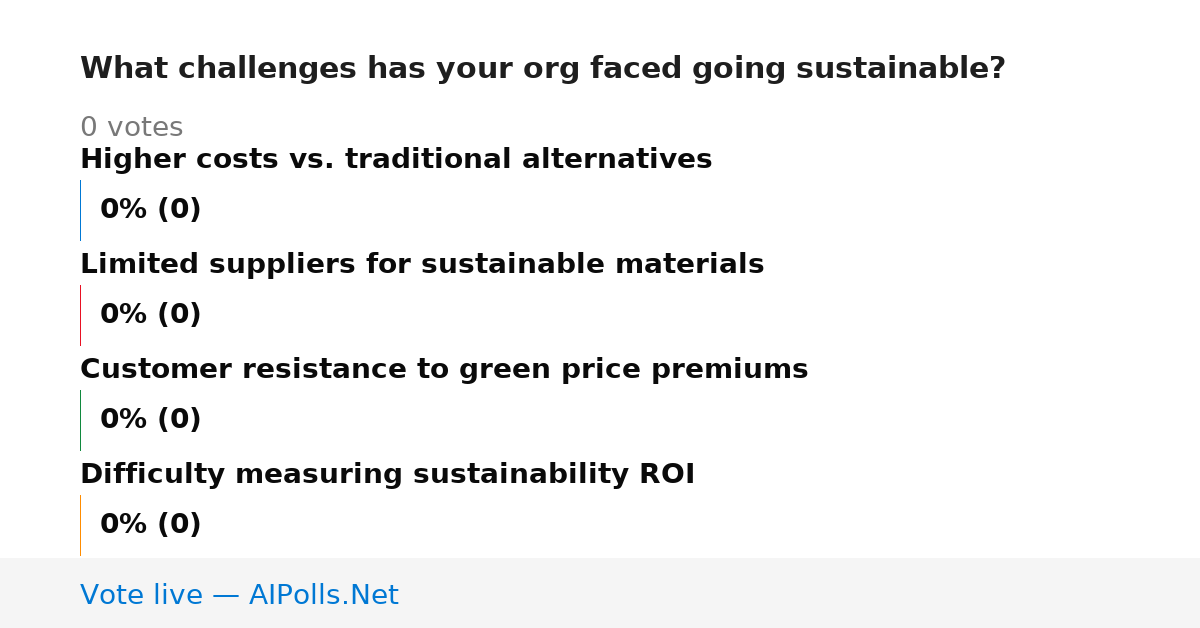Click AIPolls.Net text in footer
The image size is (1200, 628).
324,595
